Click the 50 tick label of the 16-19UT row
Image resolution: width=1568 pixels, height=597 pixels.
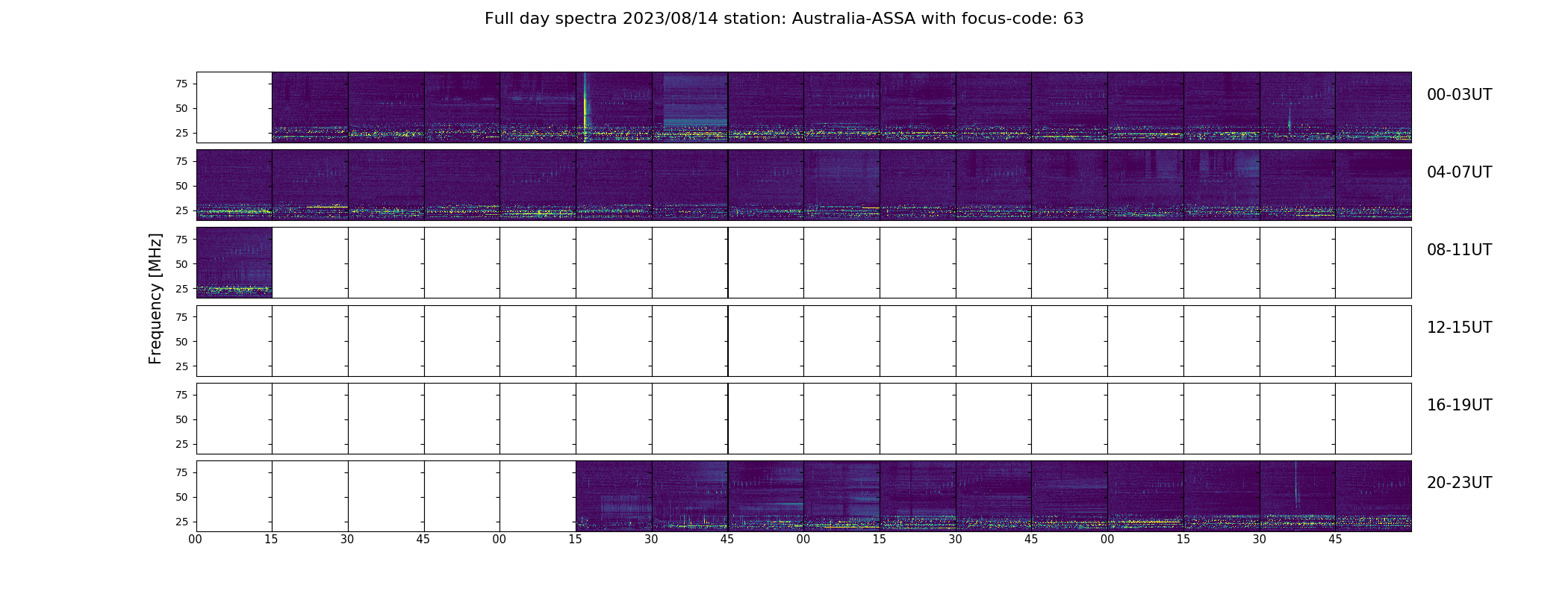pos(181,419)
